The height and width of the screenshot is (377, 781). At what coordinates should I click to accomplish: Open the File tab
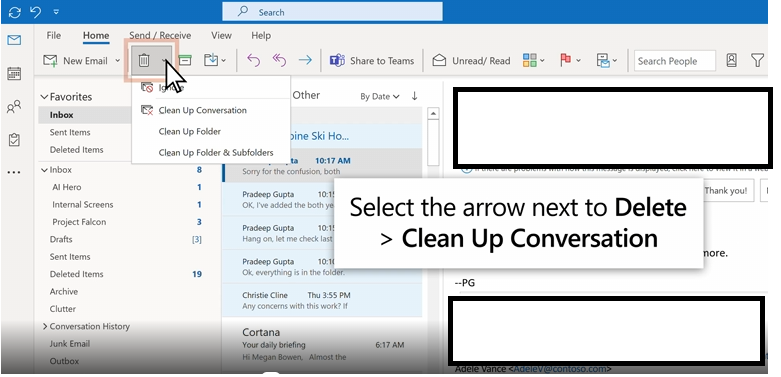53,35
